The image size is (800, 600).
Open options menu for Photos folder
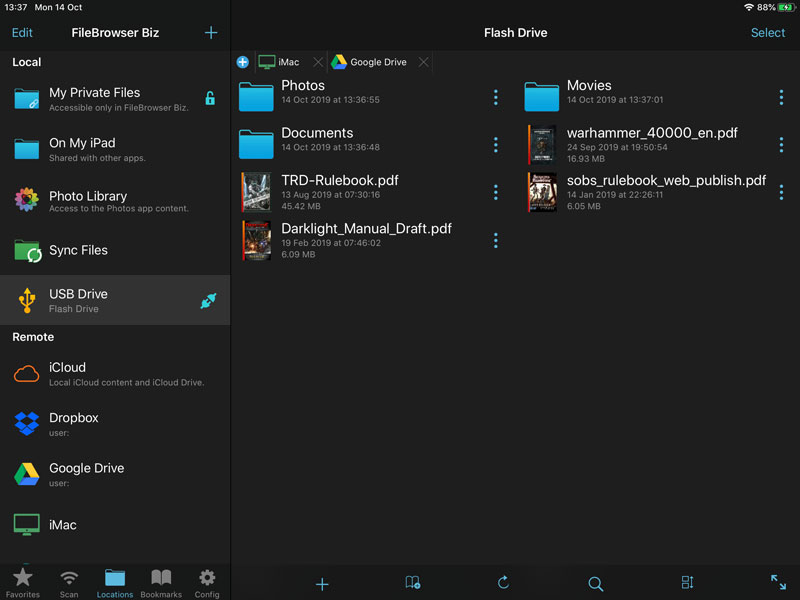click(x=495, y=97)
